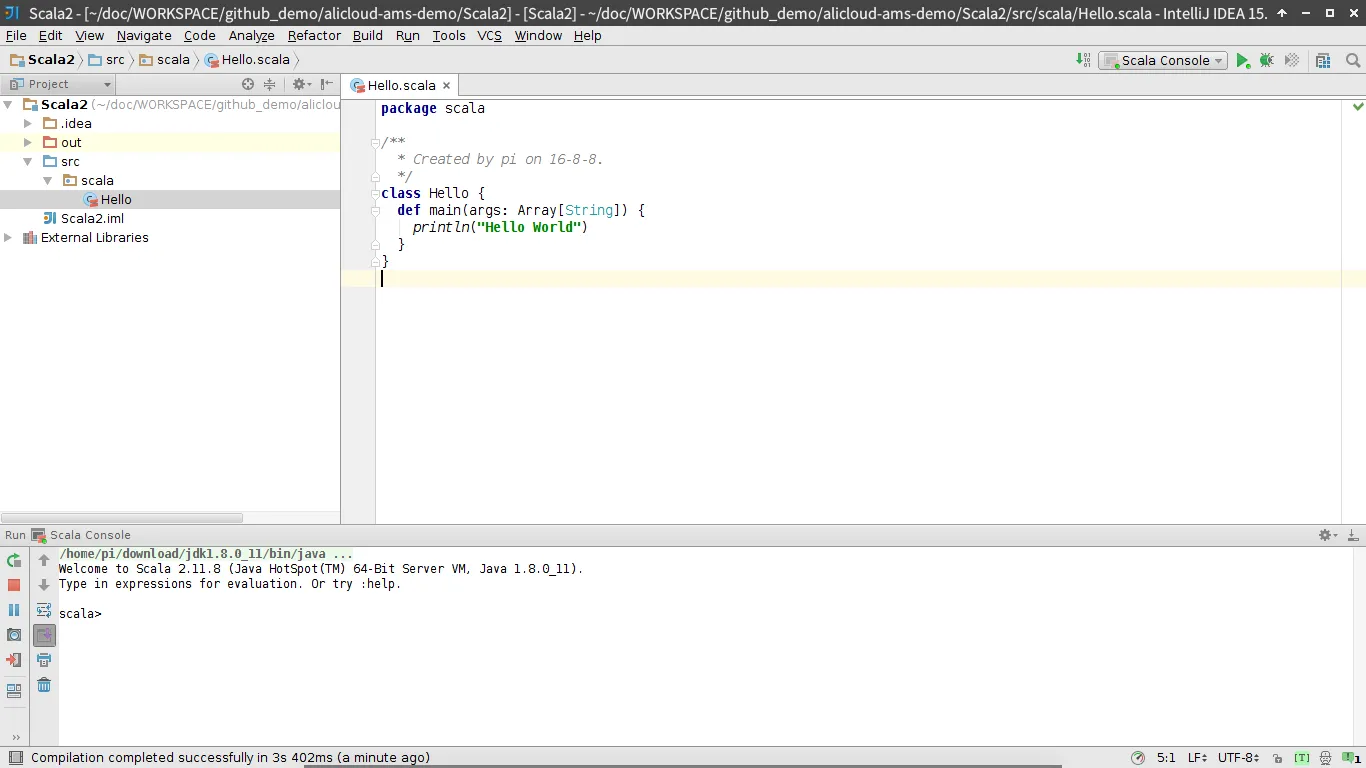
Task: Change the UTF-8 file encoding
Action: pyautogui.click(x=1239, y=758)
